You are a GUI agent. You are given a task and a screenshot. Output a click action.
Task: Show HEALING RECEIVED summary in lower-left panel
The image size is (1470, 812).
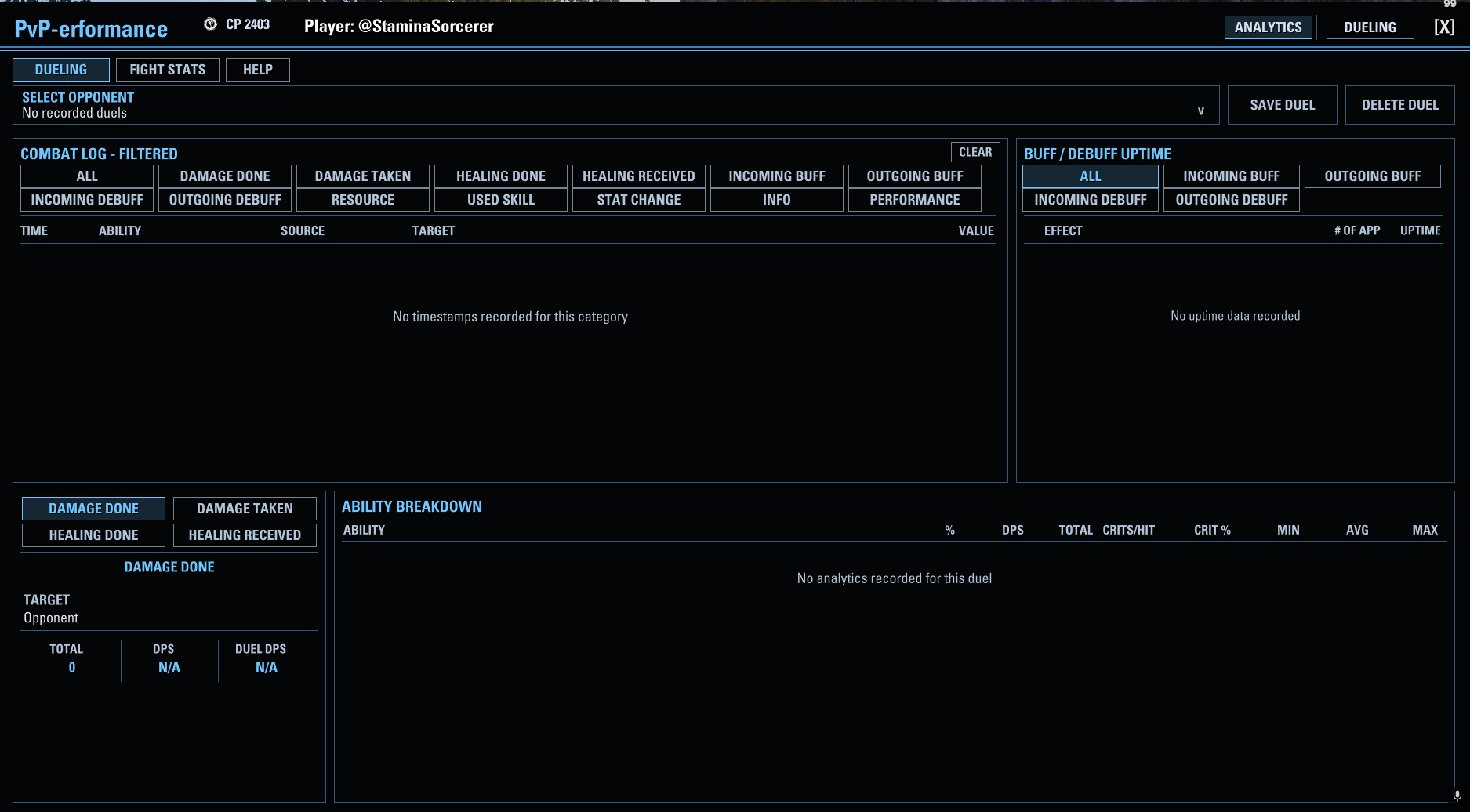(x=245, y=535)
